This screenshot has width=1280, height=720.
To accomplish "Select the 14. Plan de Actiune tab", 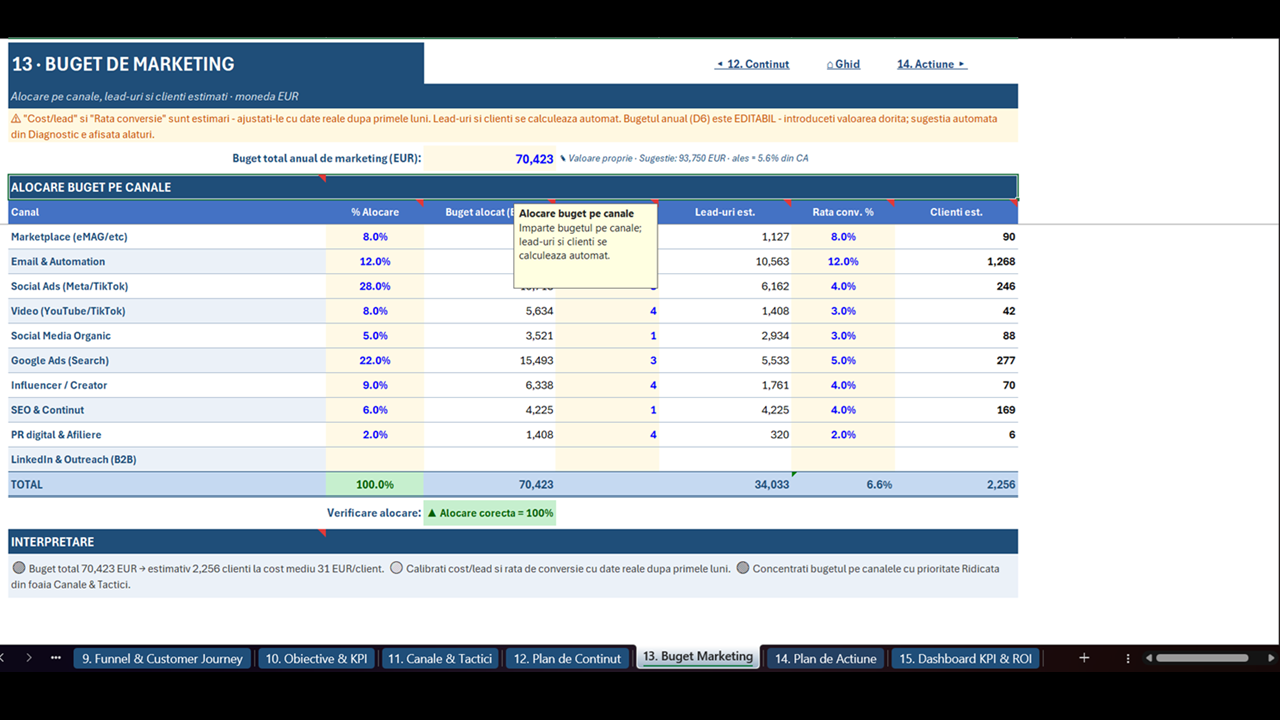I will point(825,658).
